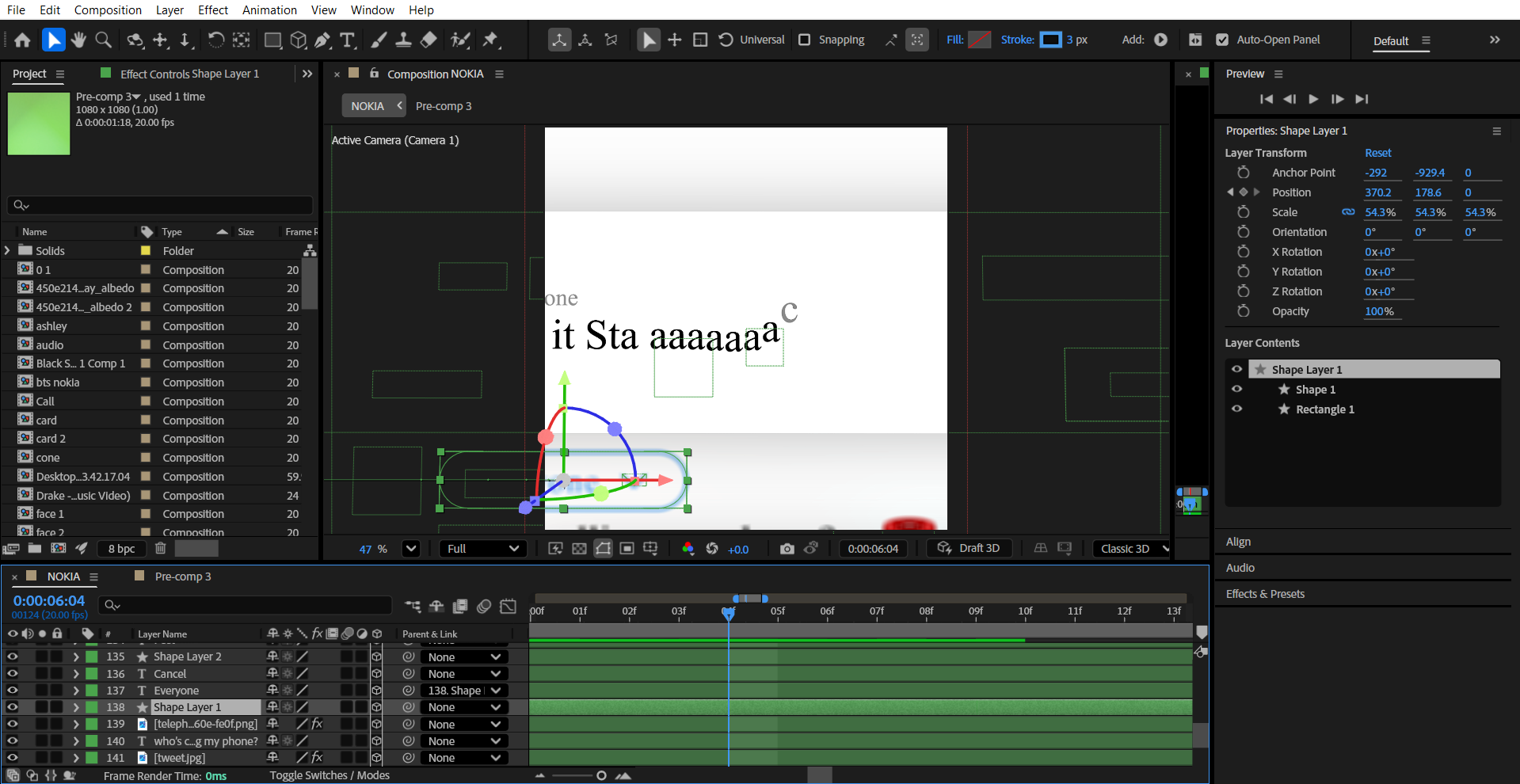Select the Hand tool
1520x784 pixels.
(x=78, y=40)
